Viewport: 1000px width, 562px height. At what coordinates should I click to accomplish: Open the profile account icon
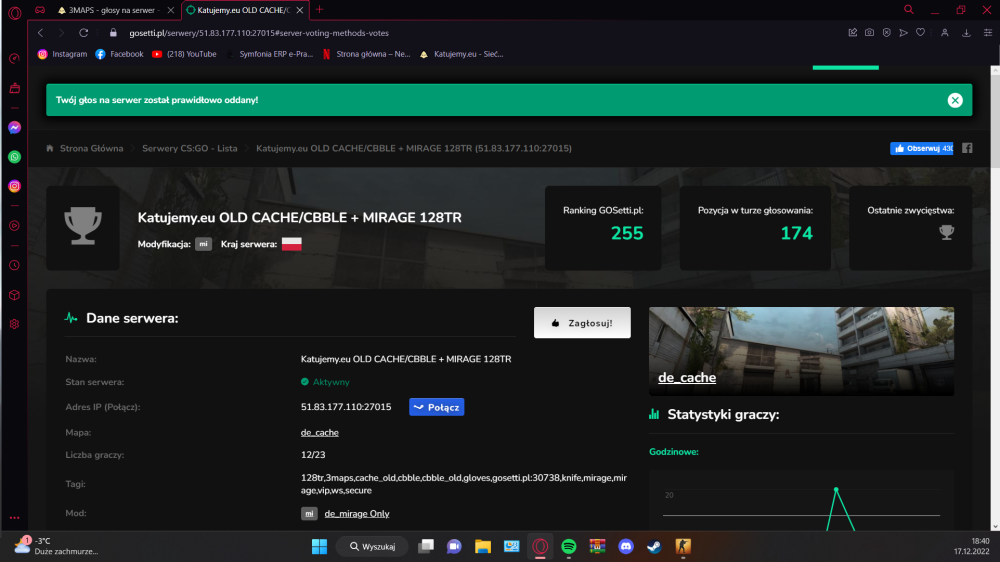[x=945, y=33]
